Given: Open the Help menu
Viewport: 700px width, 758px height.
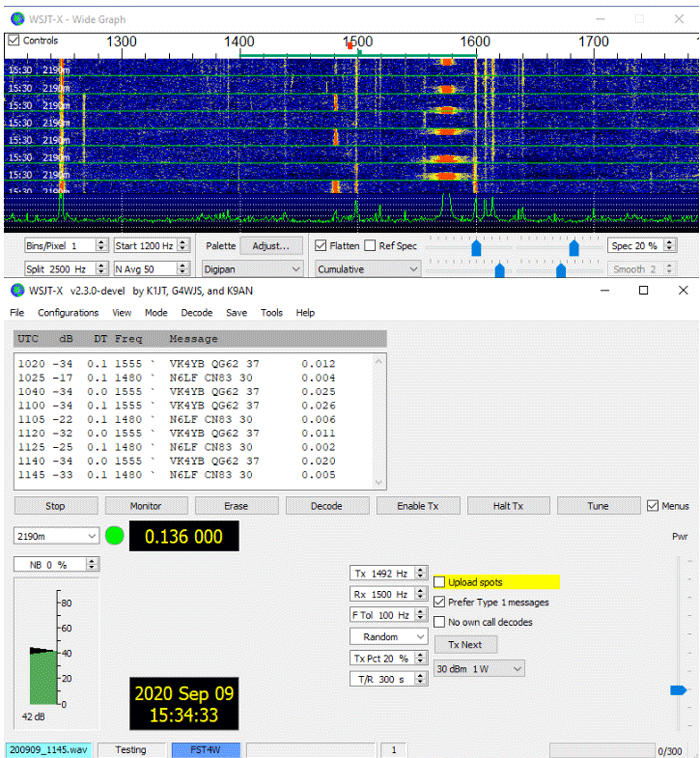Looking at the screenshot, I should point(305,313).
